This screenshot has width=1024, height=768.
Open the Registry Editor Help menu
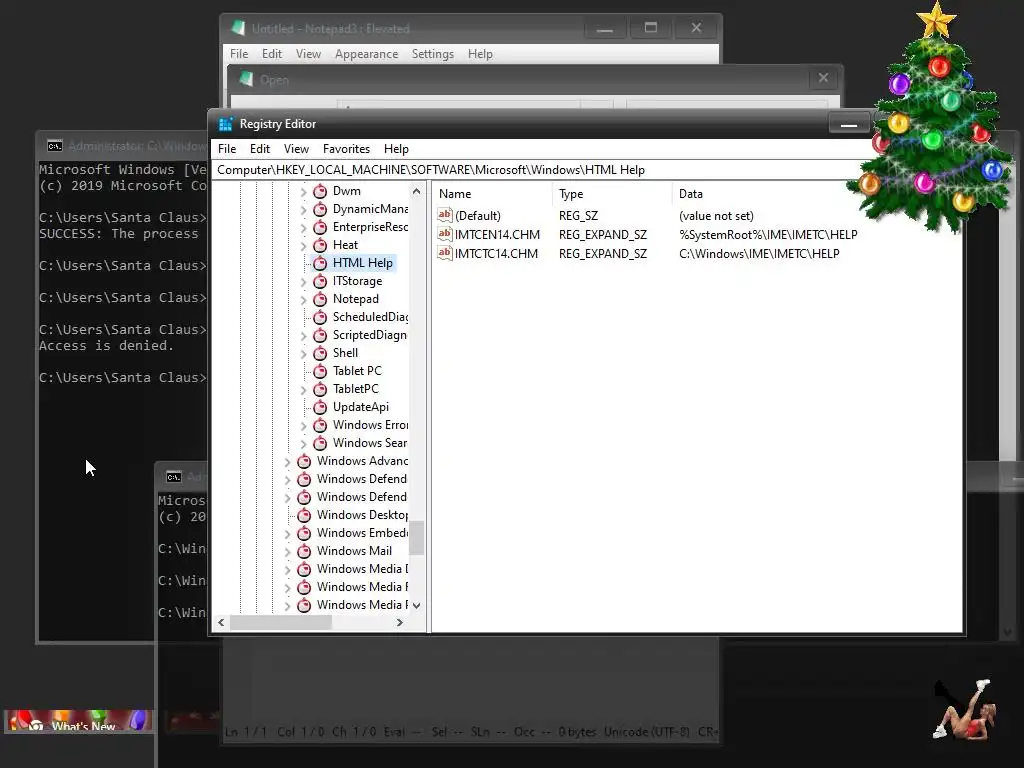(x=396, y=149)
